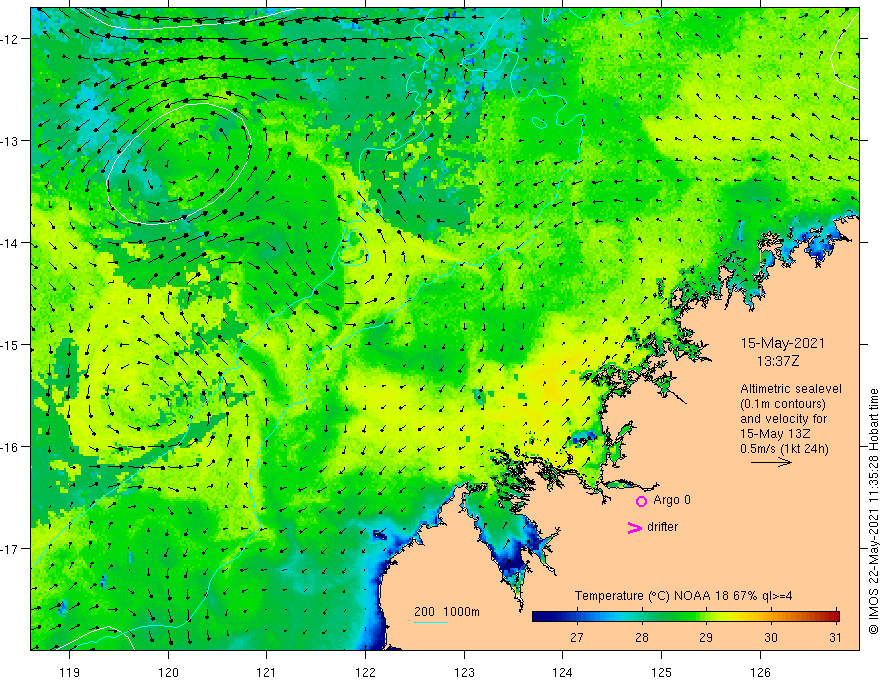The height and width of the screenshot is (680, 880).
Task: Click the '28' color bar tick label
Action: 641,637
